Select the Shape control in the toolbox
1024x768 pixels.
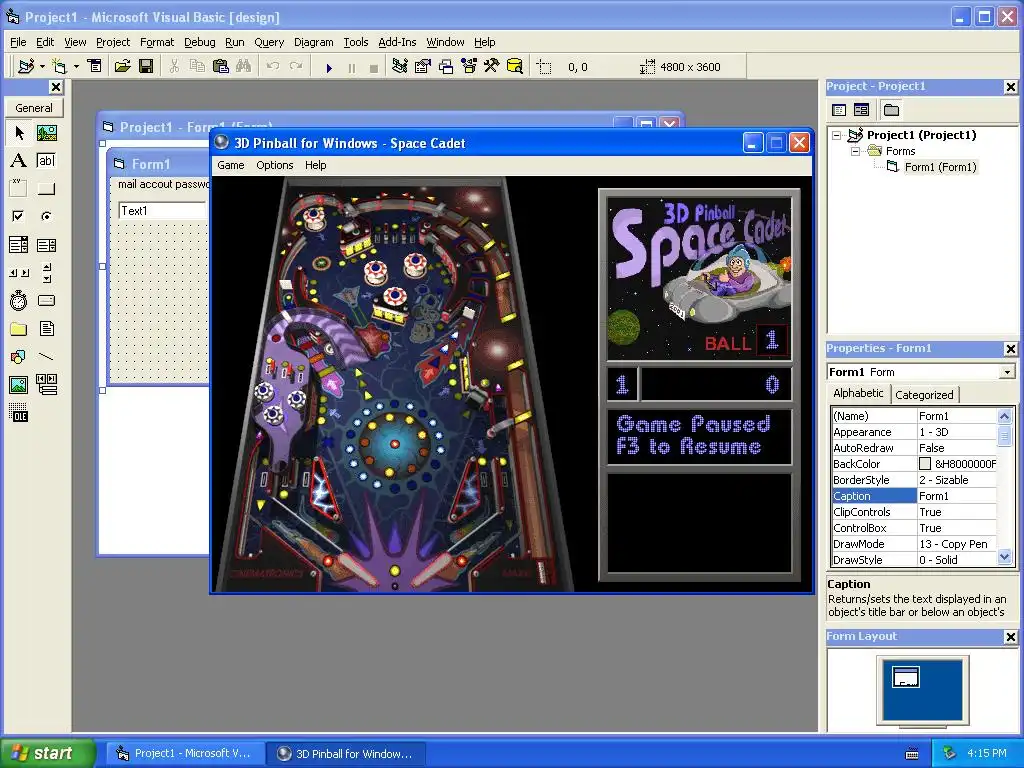(x=19, y=357)
